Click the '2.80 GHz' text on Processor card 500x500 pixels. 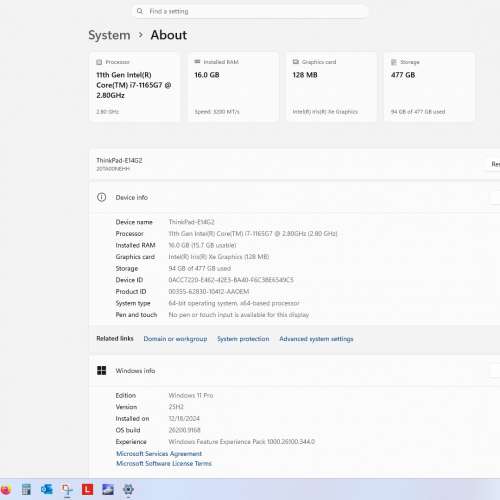(107, 112)
